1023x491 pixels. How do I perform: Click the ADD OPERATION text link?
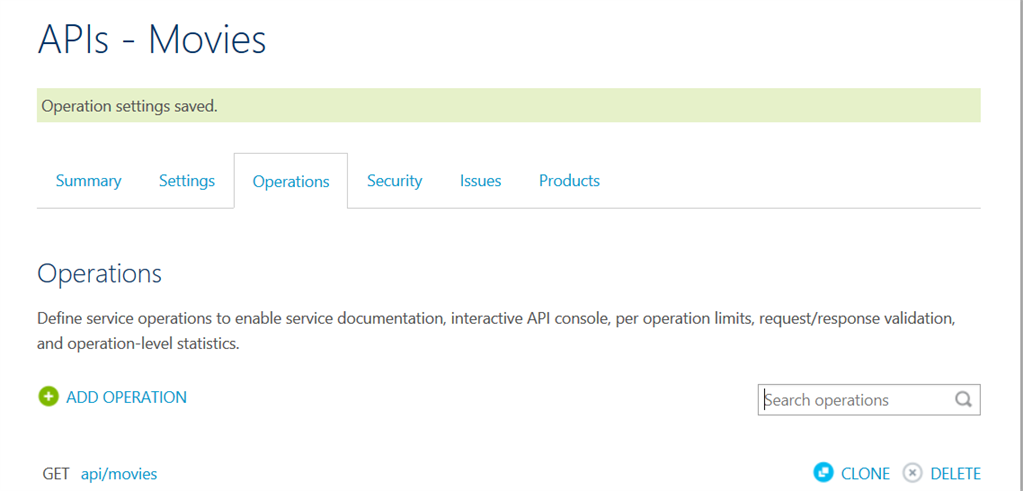coord(126,397)
